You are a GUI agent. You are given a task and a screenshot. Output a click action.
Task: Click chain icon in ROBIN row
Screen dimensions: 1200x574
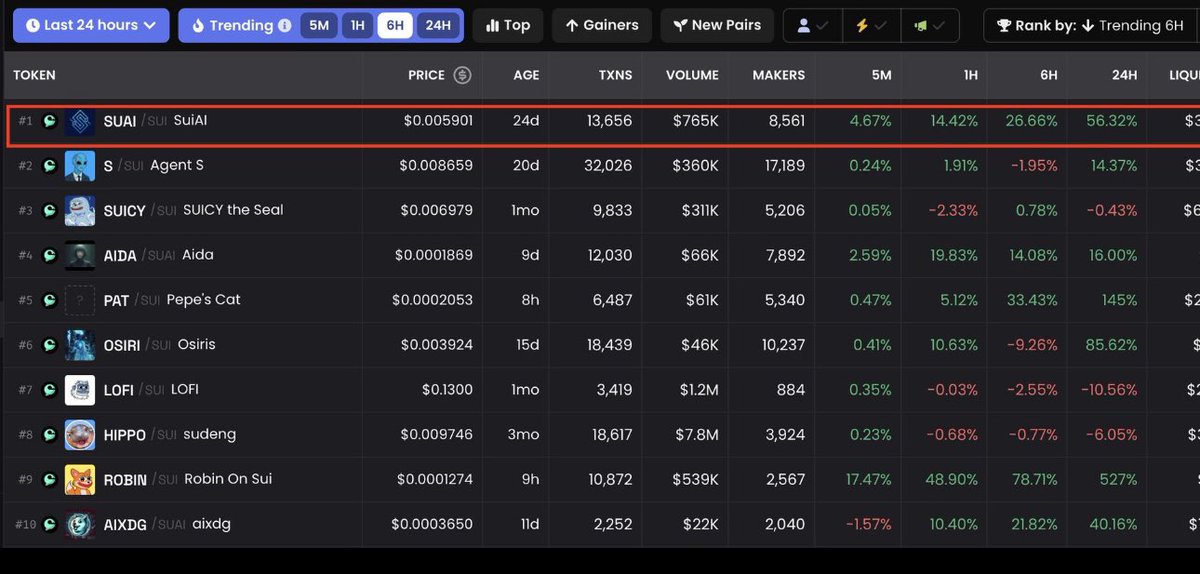point(50,480)
